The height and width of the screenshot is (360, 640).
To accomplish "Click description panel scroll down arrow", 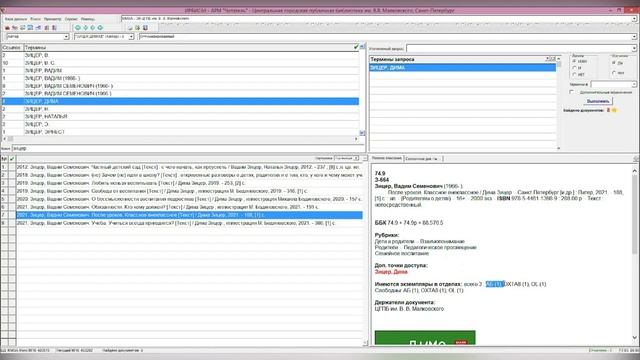I will (x=635, y=337).
